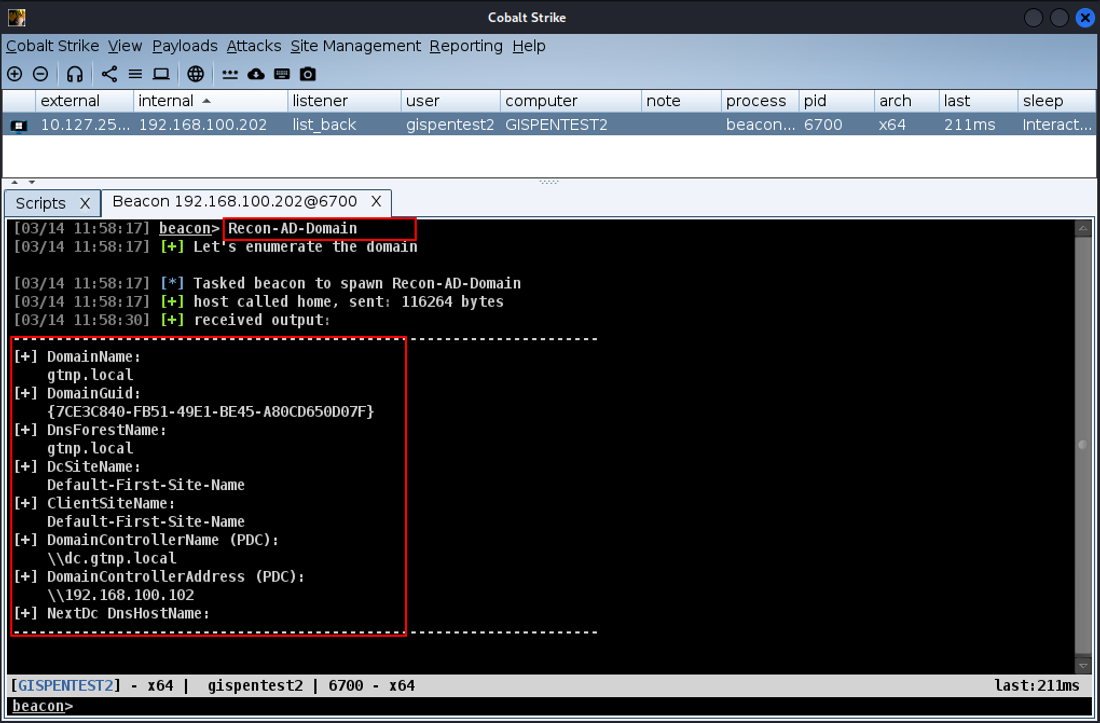Sort sessions by sleep column

click(1058, 101)
